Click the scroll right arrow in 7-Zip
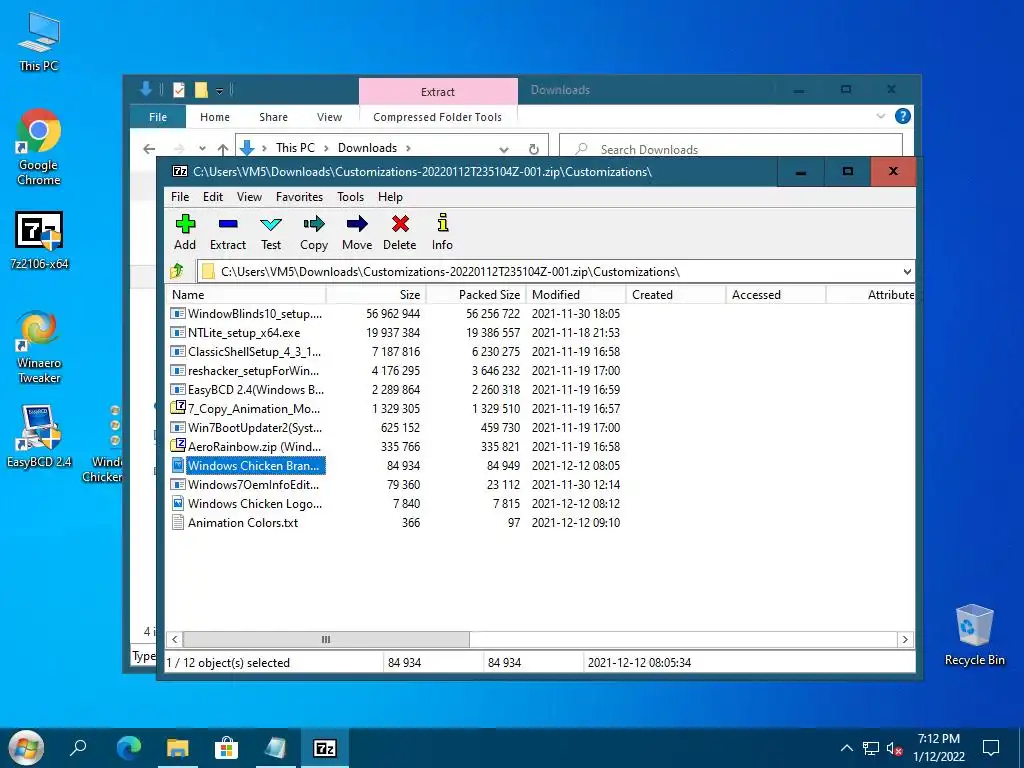This screenshot has width=1024, height=768. (x=905, y=639)
